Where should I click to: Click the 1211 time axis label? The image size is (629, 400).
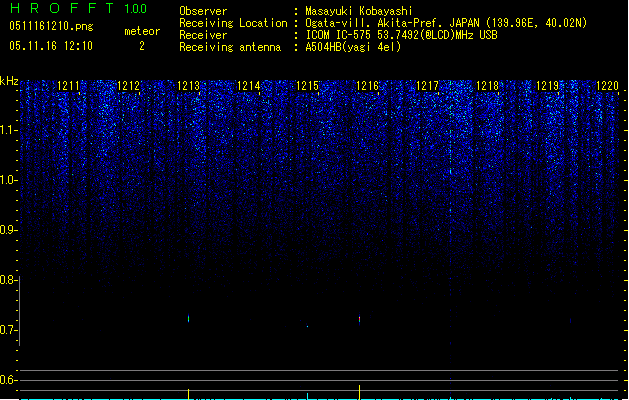pyautogui.click(x=68, y=86)
